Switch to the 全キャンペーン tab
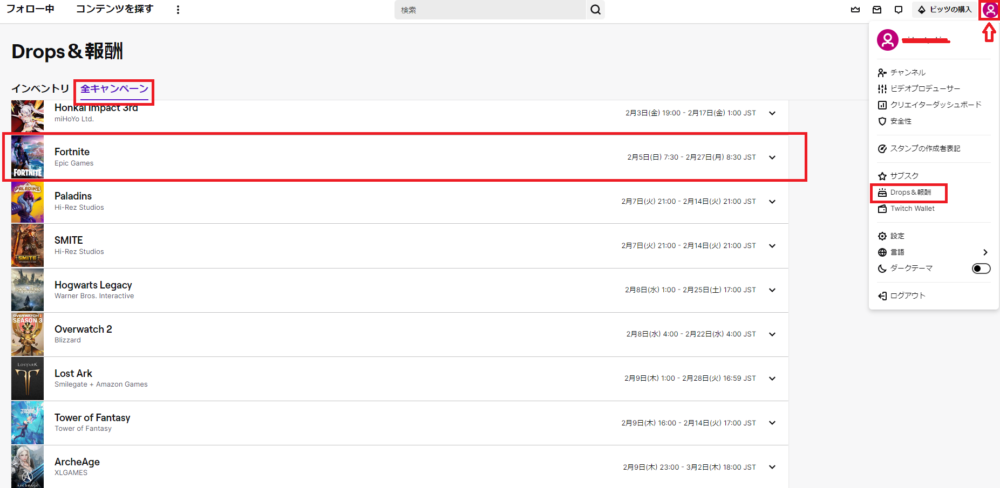This screenshot has width=1000, height=488. click(115, 89)
